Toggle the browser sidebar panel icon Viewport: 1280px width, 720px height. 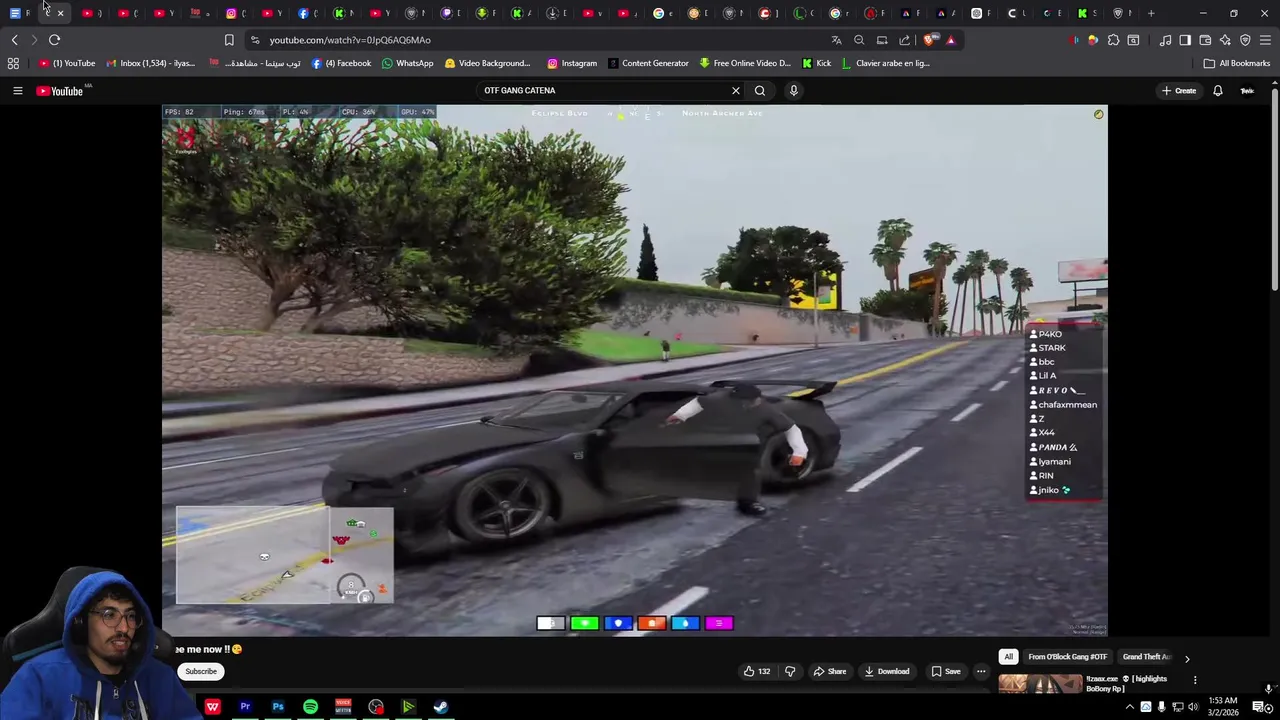[1185, 40]
